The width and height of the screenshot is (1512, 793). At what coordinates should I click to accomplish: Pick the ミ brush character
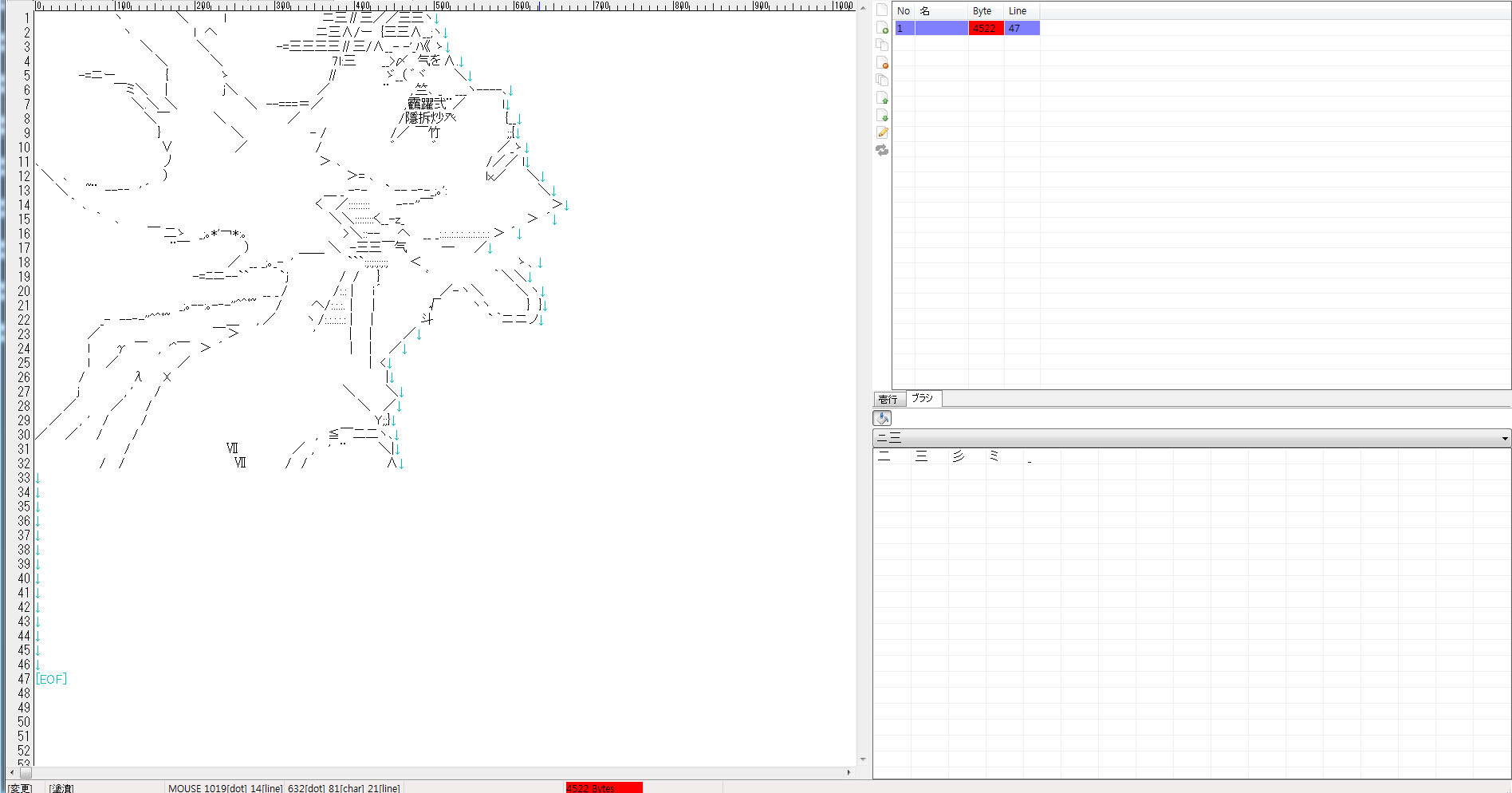tap(994, 456)
